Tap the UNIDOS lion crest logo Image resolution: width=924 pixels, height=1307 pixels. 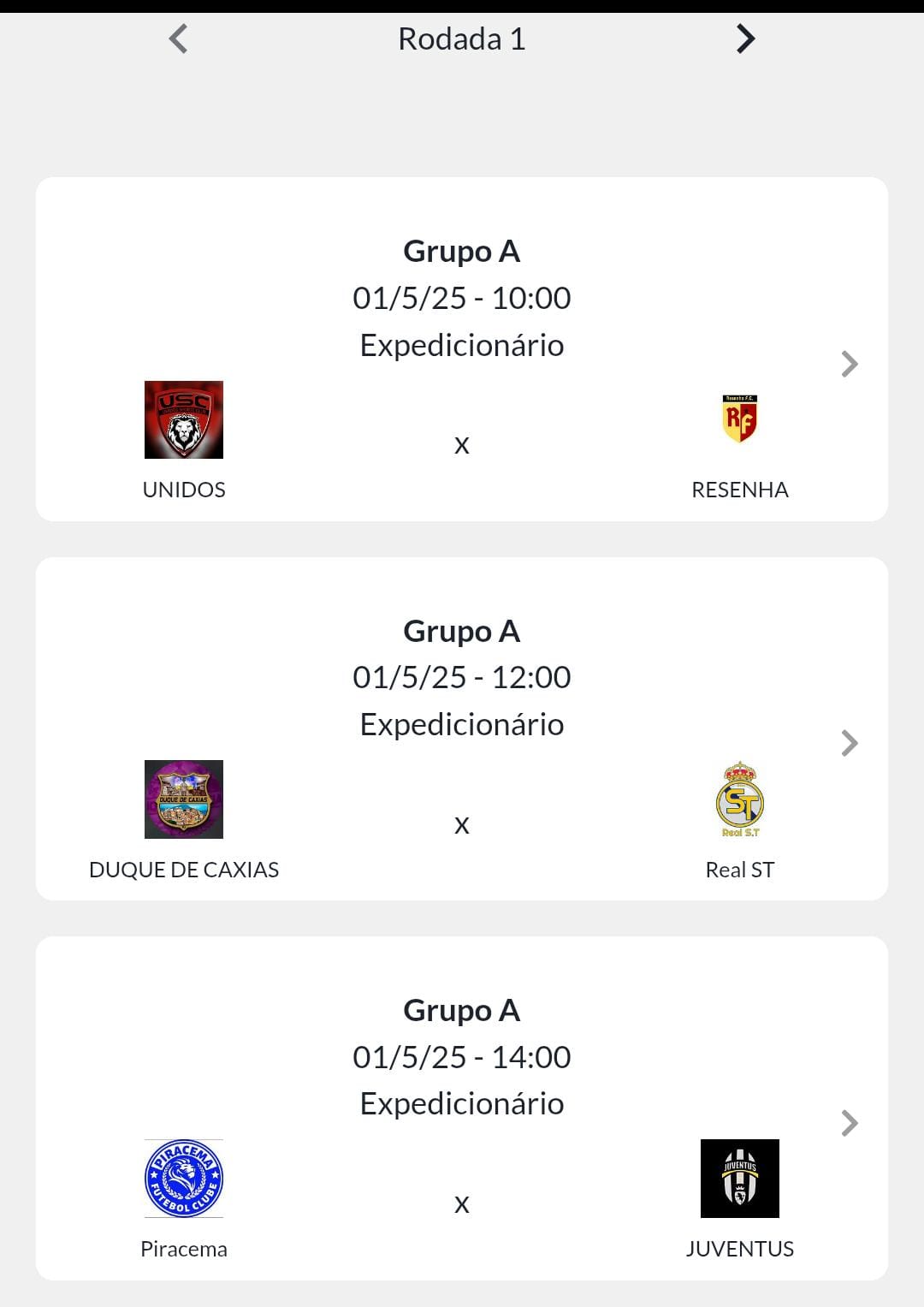point(184,419)
